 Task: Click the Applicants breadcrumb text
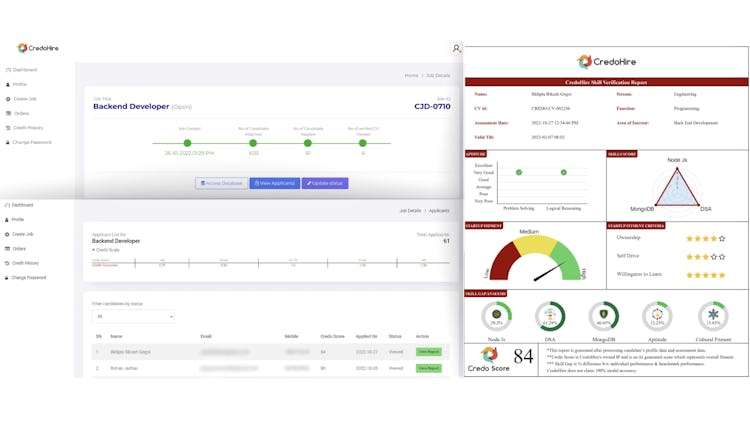[439, 211]
